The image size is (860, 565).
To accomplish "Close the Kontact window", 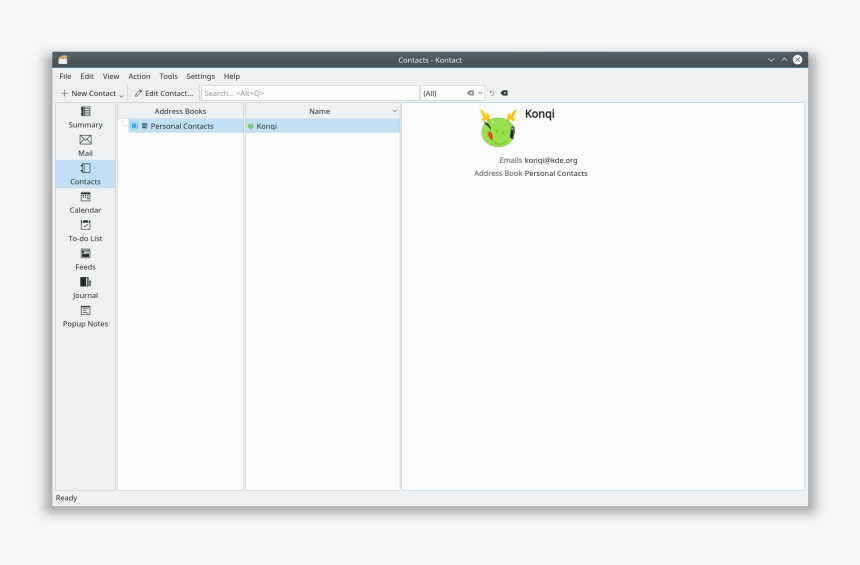I will (x=797, y=60).
